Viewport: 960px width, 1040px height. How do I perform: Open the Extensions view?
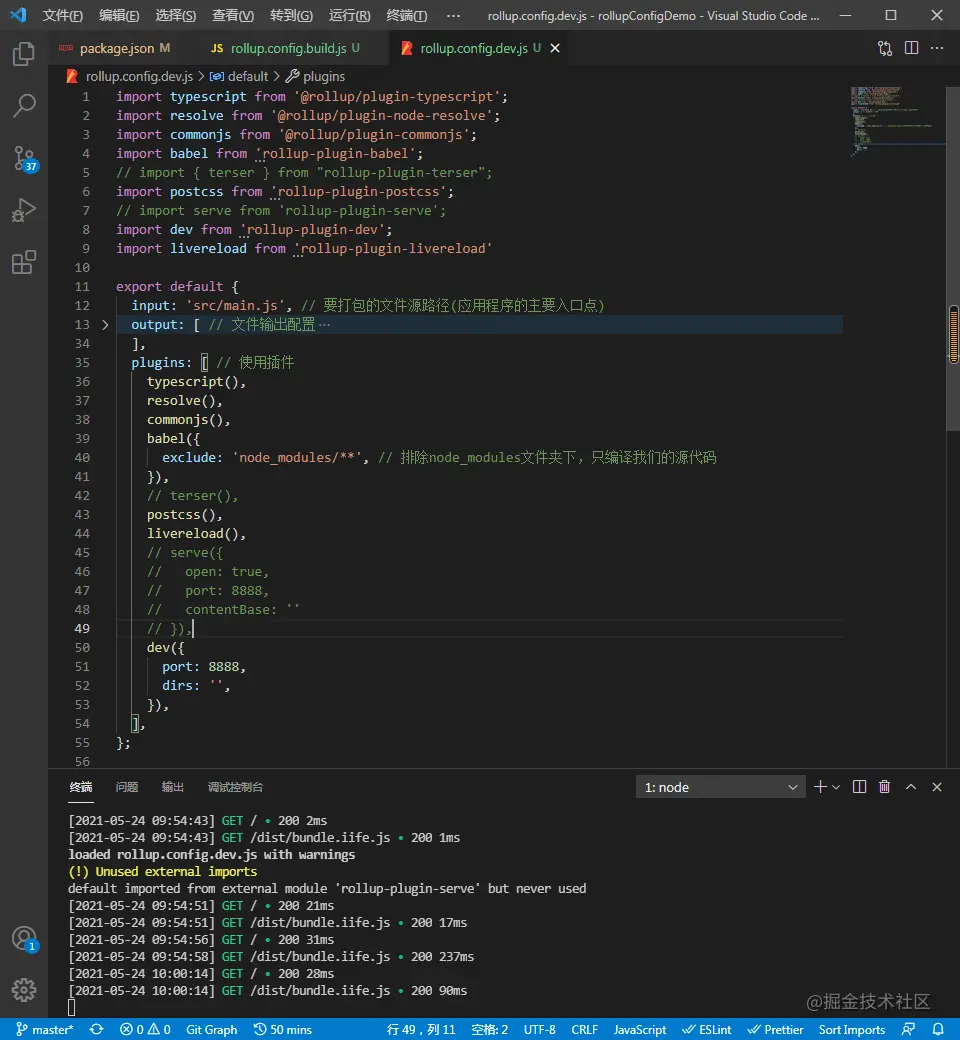[x=24, y=262]
